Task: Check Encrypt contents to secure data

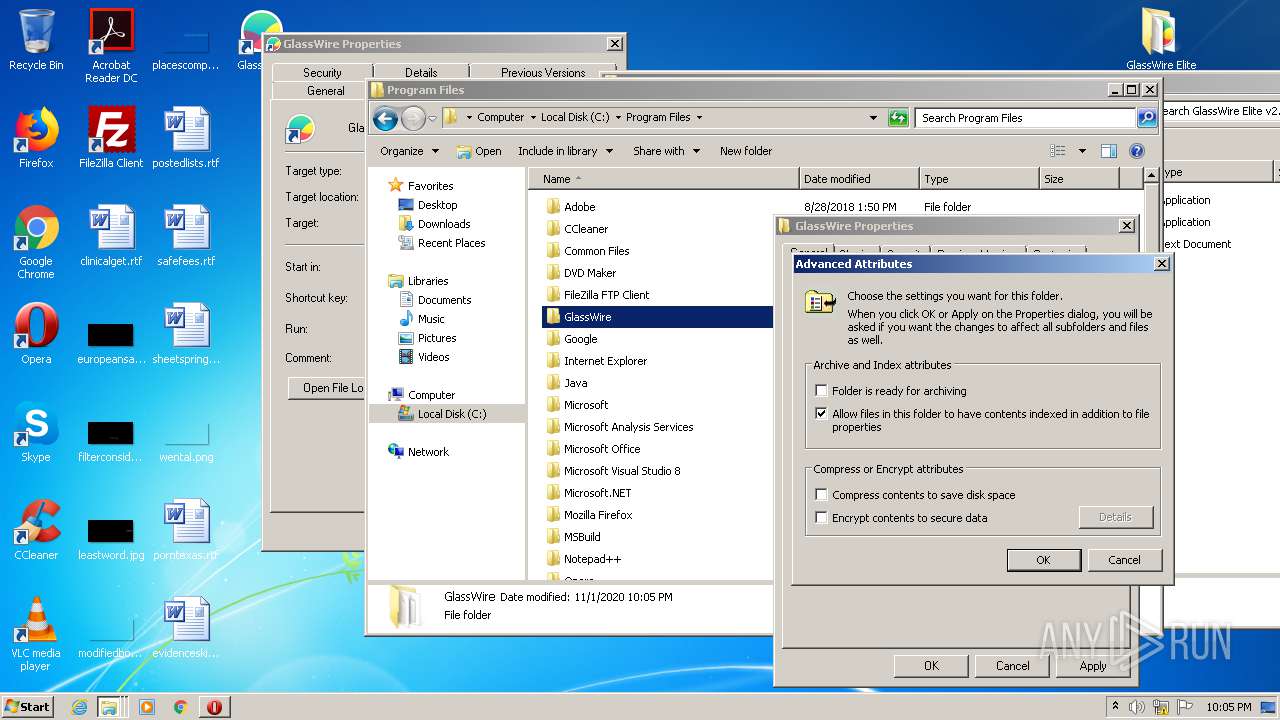Action: pyautogui.click(x=822, y=518)
